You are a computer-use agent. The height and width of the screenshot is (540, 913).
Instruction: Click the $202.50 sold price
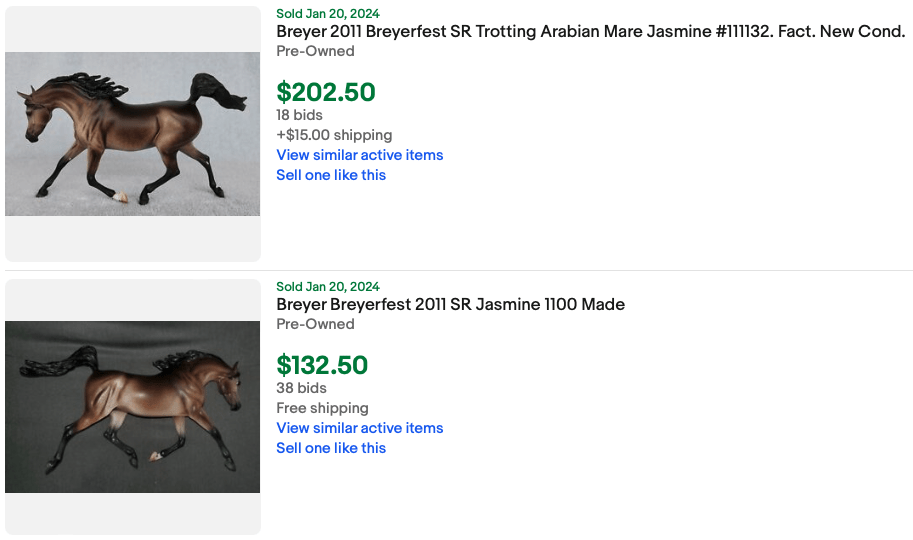(x=326, y=93)
